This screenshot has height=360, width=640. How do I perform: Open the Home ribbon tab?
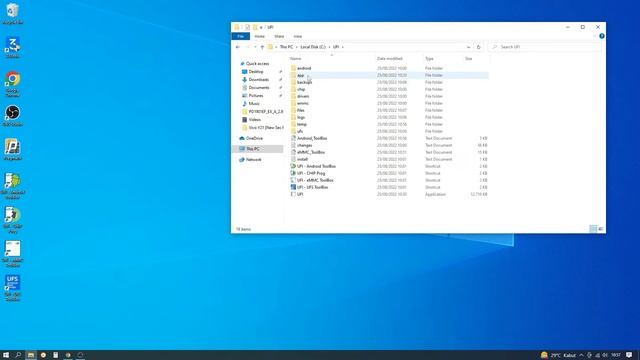pos(260,36)
